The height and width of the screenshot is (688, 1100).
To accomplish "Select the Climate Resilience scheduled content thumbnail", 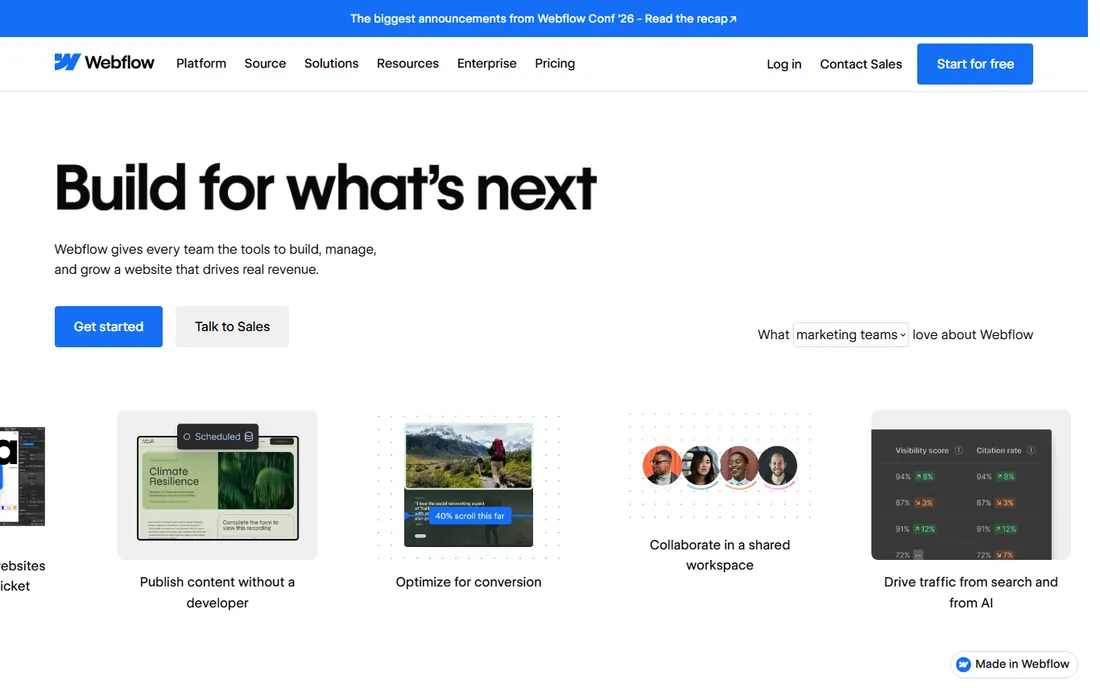I will coord(217,485).
